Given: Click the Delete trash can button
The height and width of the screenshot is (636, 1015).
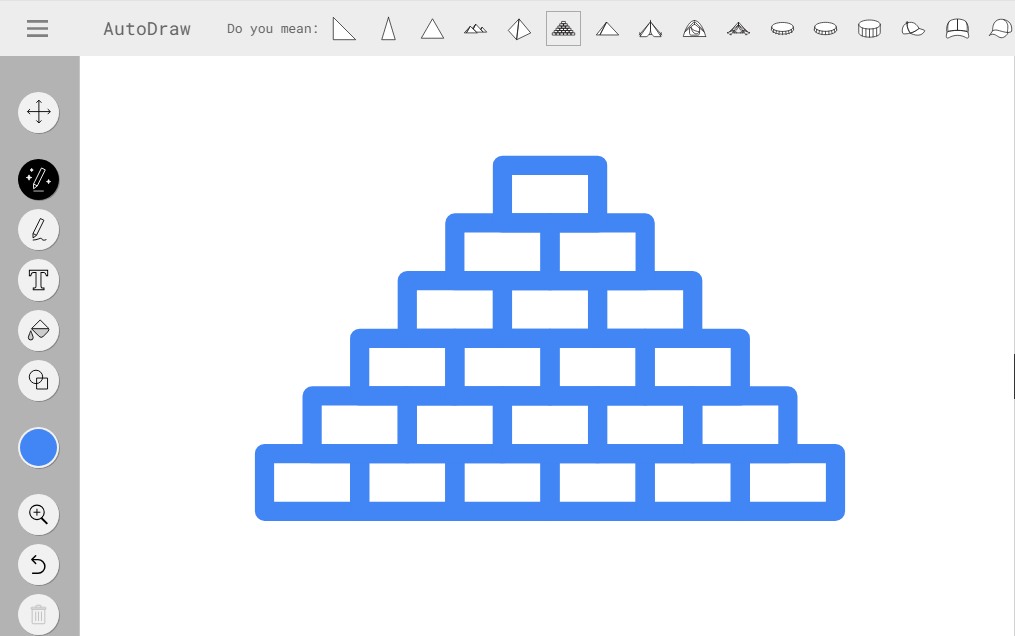Looking at the screenshot, I should [39, 615].
